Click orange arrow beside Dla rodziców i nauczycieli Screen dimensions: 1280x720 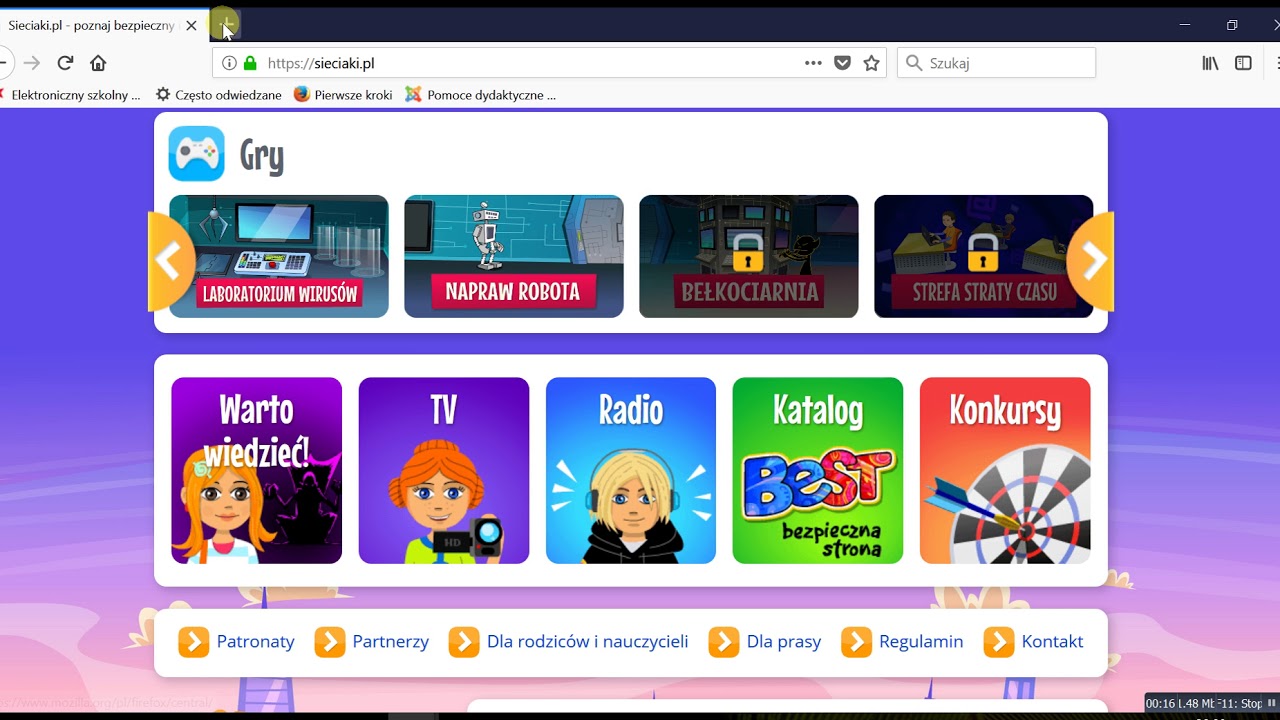pyautogui.click(x=464, y=642)
